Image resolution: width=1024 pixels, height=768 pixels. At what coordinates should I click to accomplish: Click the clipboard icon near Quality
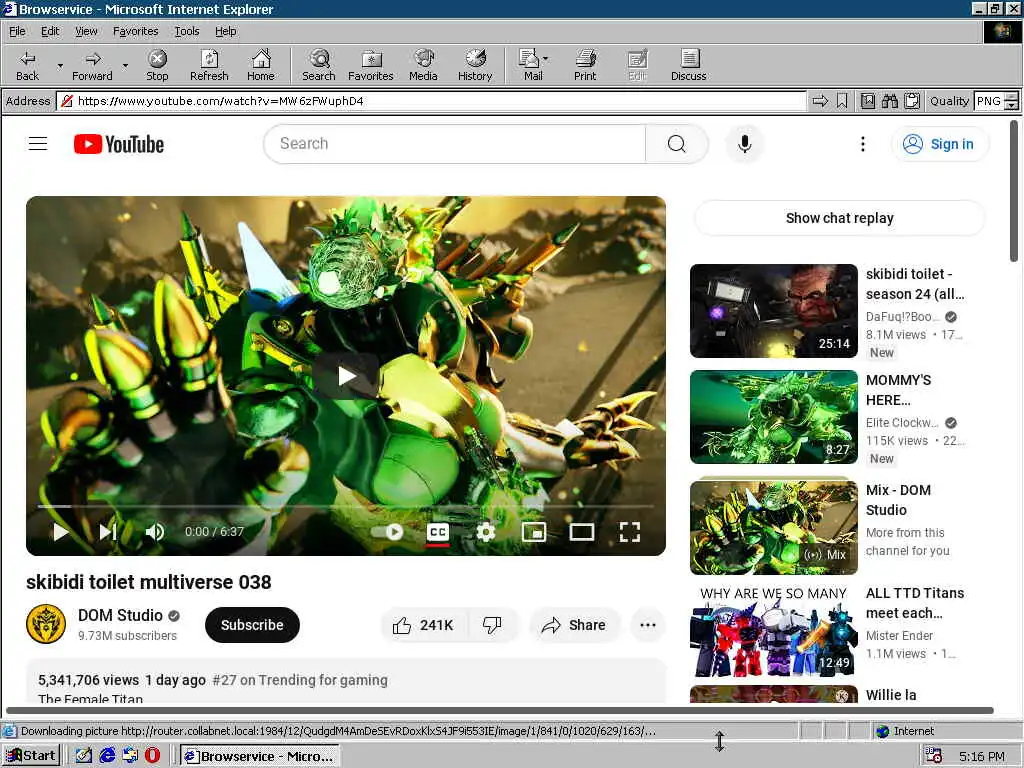click(x=912, y=101)
